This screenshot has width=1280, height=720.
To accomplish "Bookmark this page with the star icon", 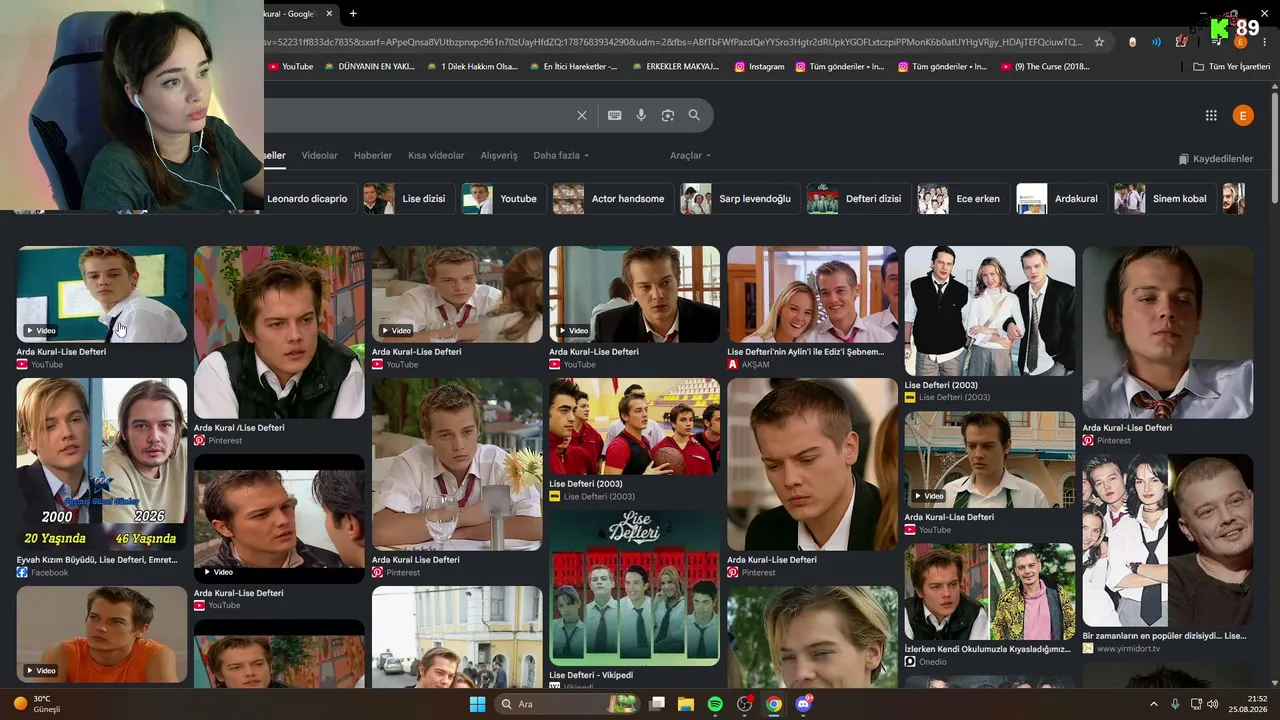I will [1099, 42].
